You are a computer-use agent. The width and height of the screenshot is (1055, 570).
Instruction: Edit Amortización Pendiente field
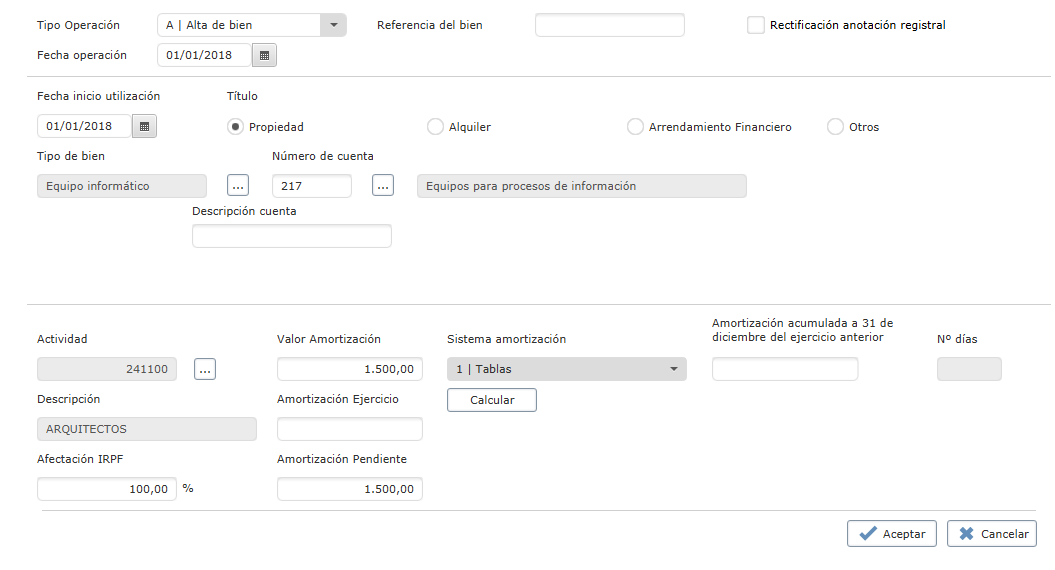pos(350,489)
